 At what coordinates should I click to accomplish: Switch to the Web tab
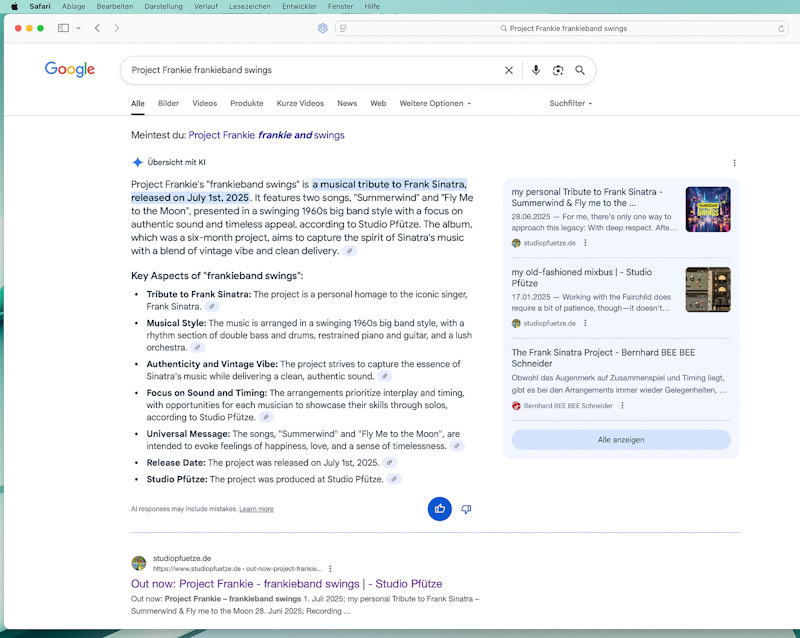point(378,103)
